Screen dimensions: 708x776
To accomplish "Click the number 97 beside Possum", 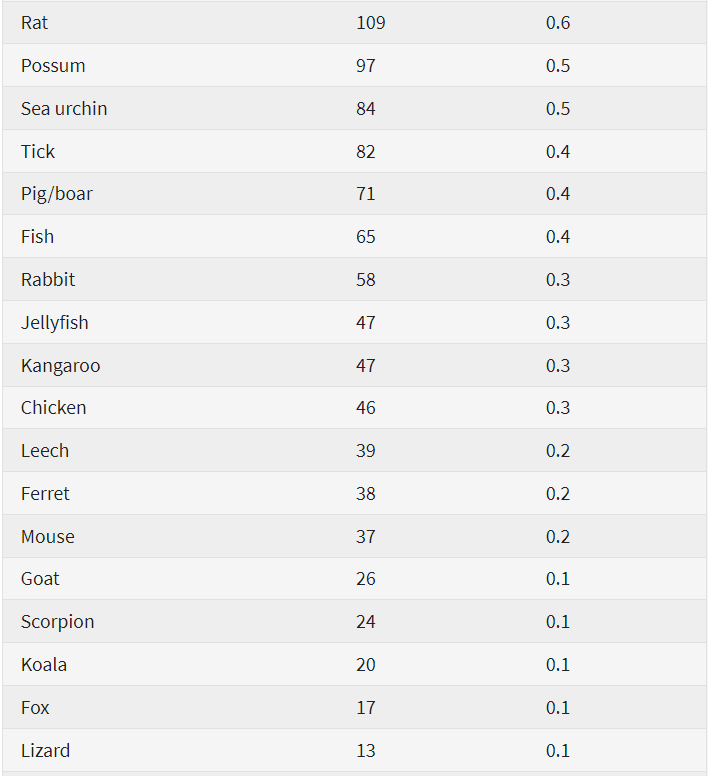I will coord(365,66).
